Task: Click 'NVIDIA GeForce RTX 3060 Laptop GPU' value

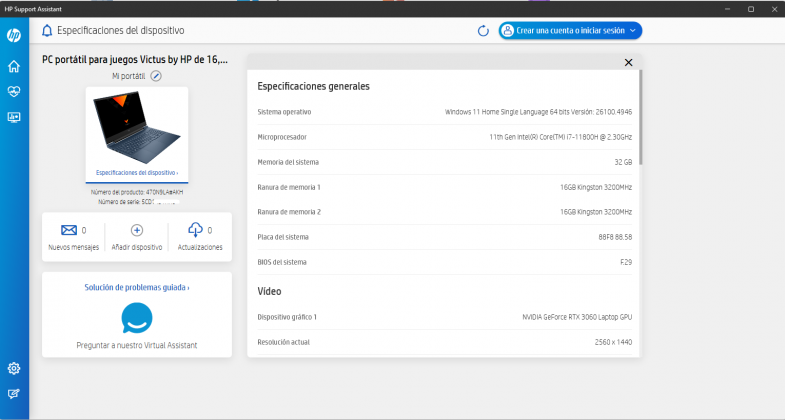Action: click(x=577, y=317)
